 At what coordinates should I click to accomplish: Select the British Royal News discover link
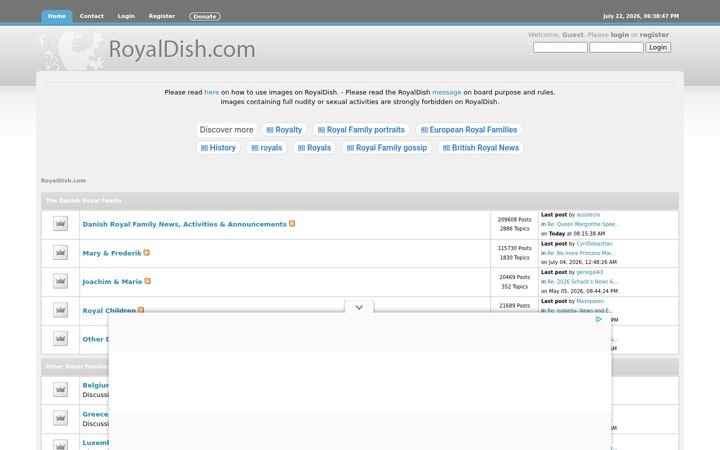coord(481,148)
